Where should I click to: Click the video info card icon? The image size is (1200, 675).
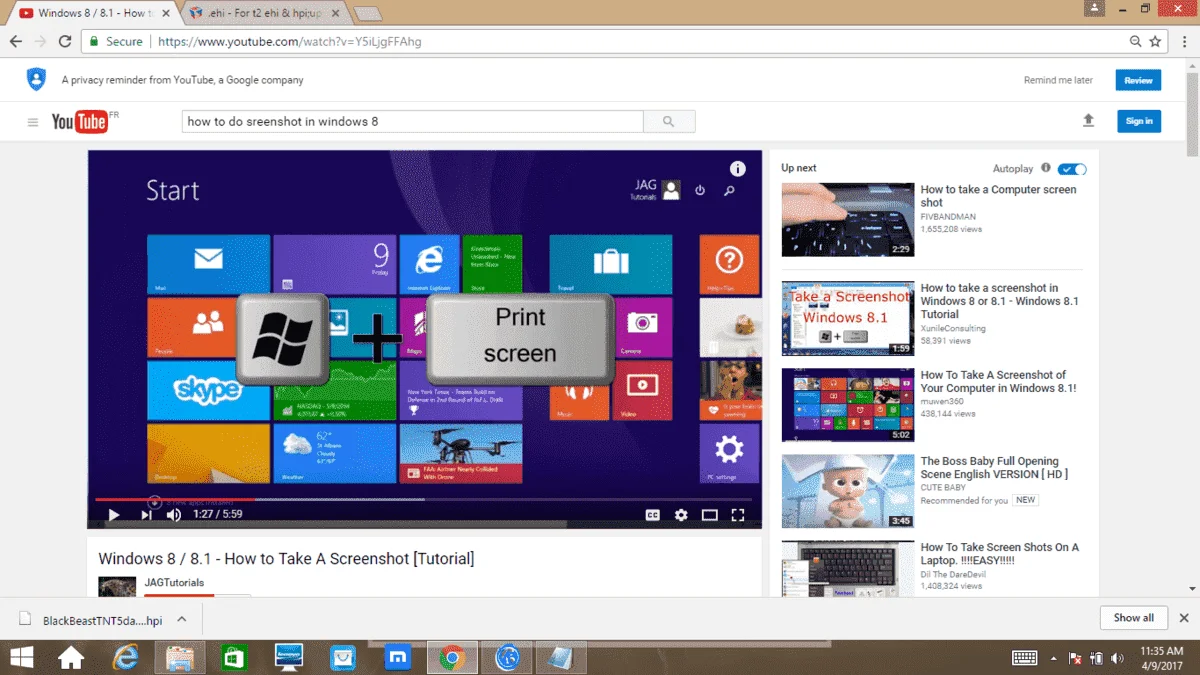pyautogui.click(x=738, y=169)
